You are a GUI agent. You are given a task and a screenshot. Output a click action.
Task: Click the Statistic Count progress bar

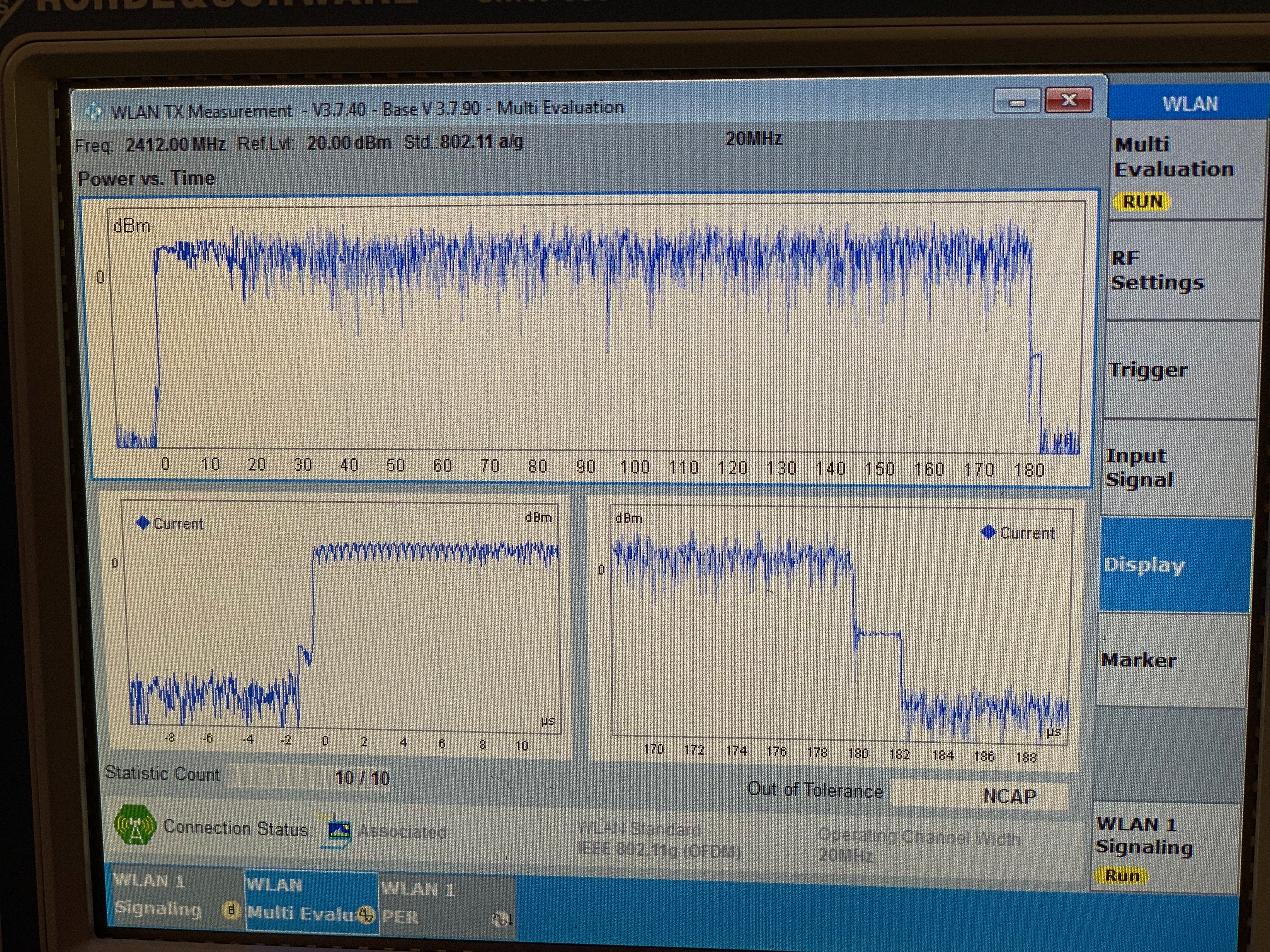click(310, 777)
